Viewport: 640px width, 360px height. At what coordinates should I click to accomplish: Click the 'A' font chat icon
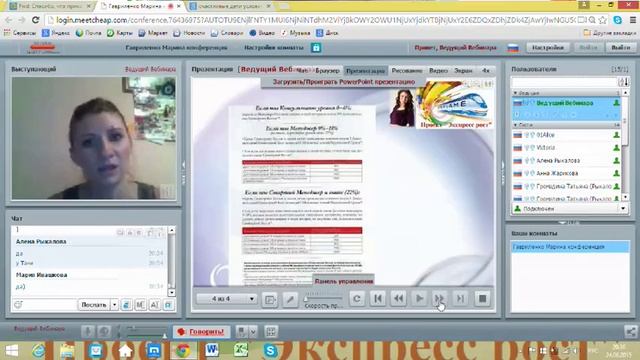coord(154,305)
